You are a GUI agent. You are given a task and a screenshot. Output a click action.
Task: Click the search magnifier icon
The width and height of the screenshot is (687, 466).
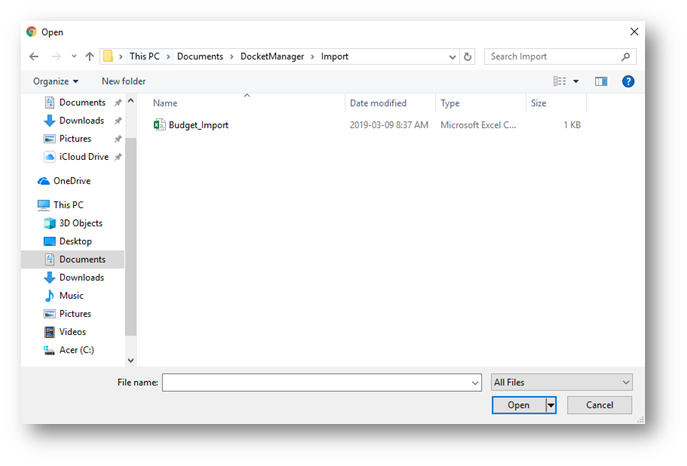[x=626, y=56]
